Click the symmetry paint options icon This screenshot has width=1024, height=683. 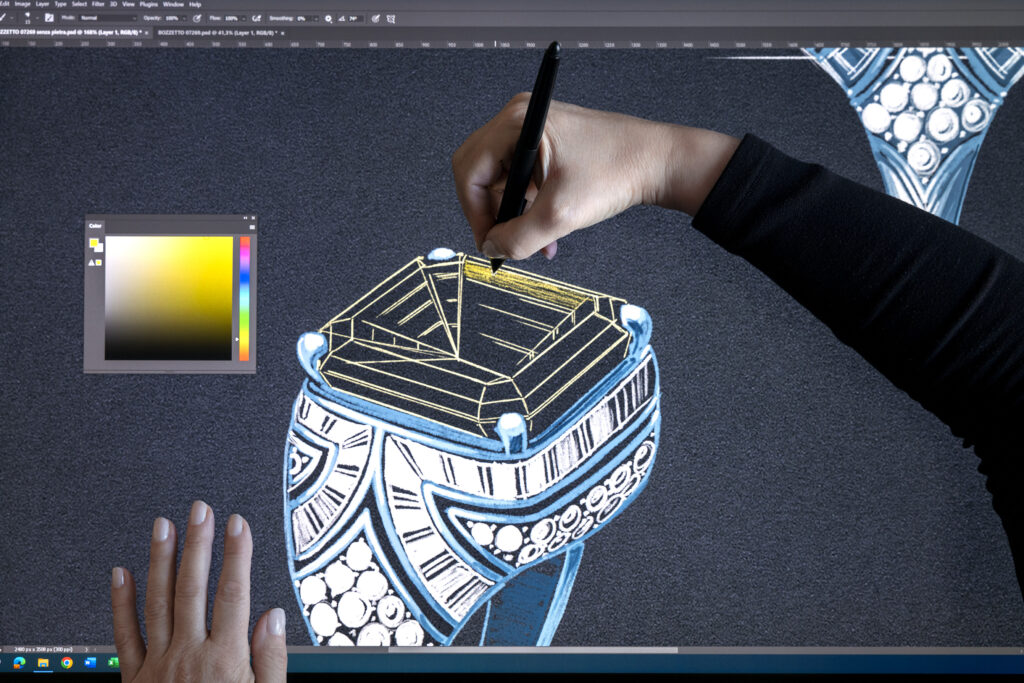390,18
